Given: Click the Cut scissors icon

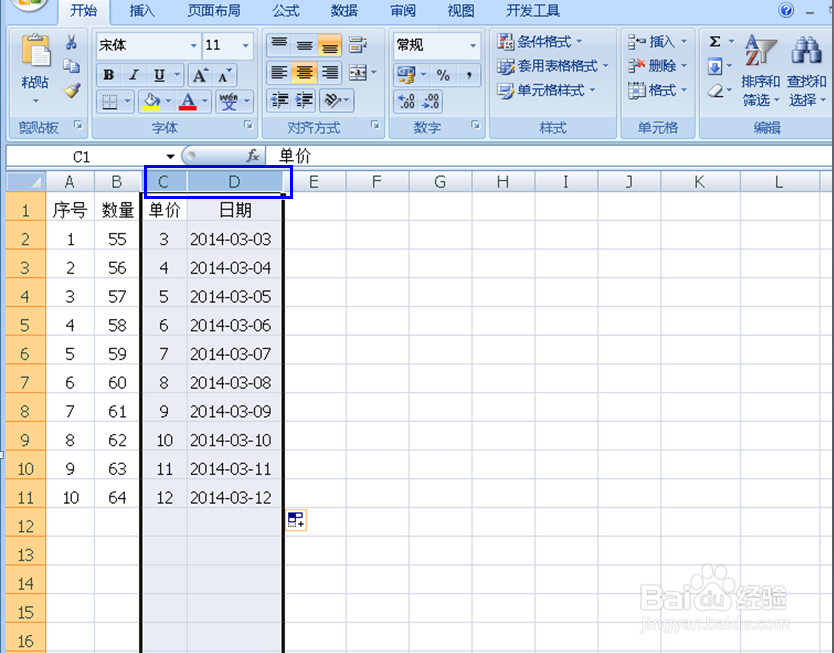Looking at the screenshot, I should click(71, 42).
